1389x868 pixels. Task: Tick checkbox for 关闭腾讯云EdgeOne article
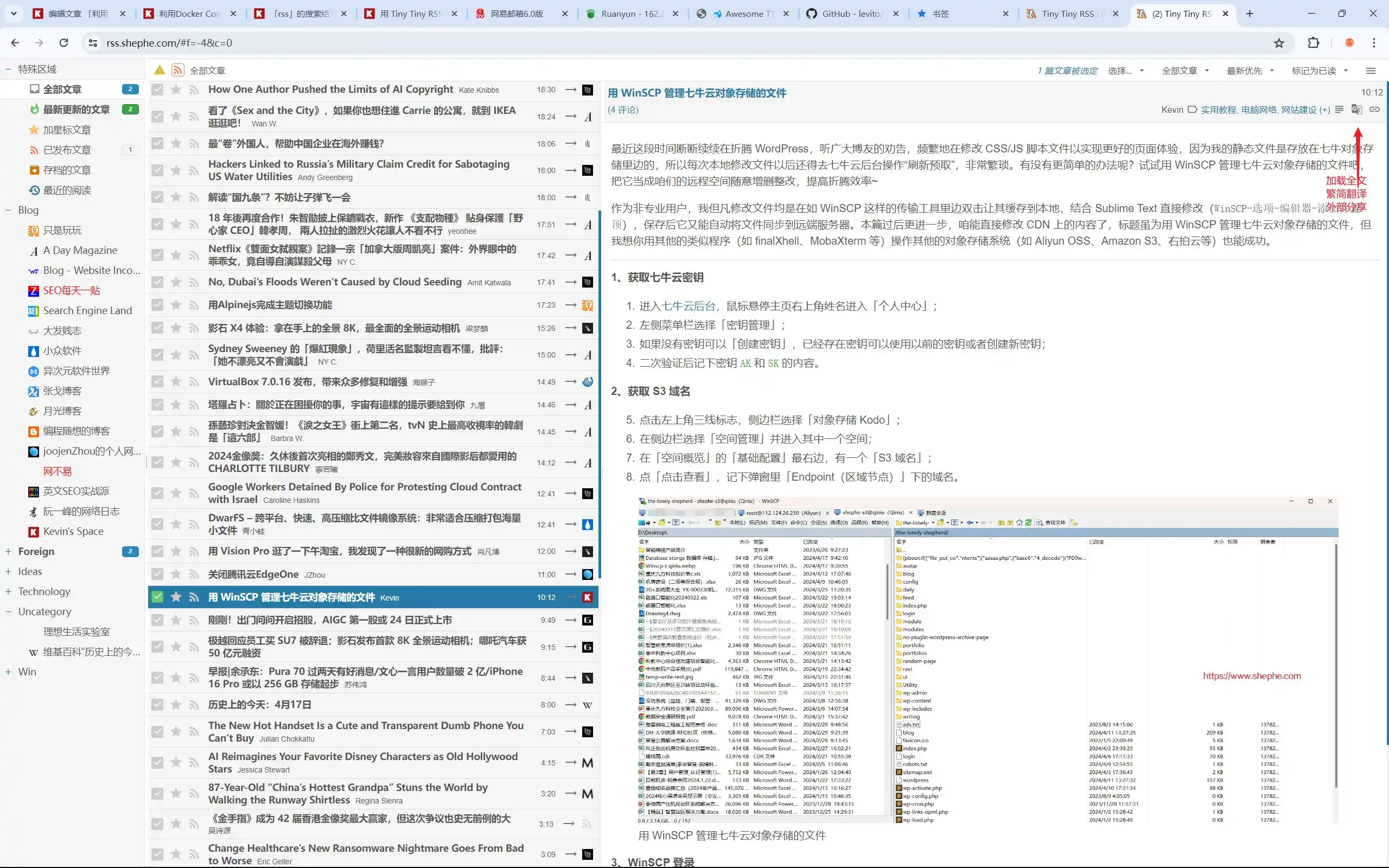tap(157, 574)
